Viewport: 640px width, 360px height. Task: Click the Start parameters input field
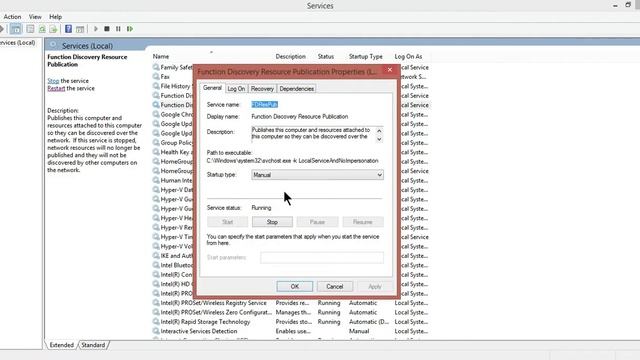point(322,258)
